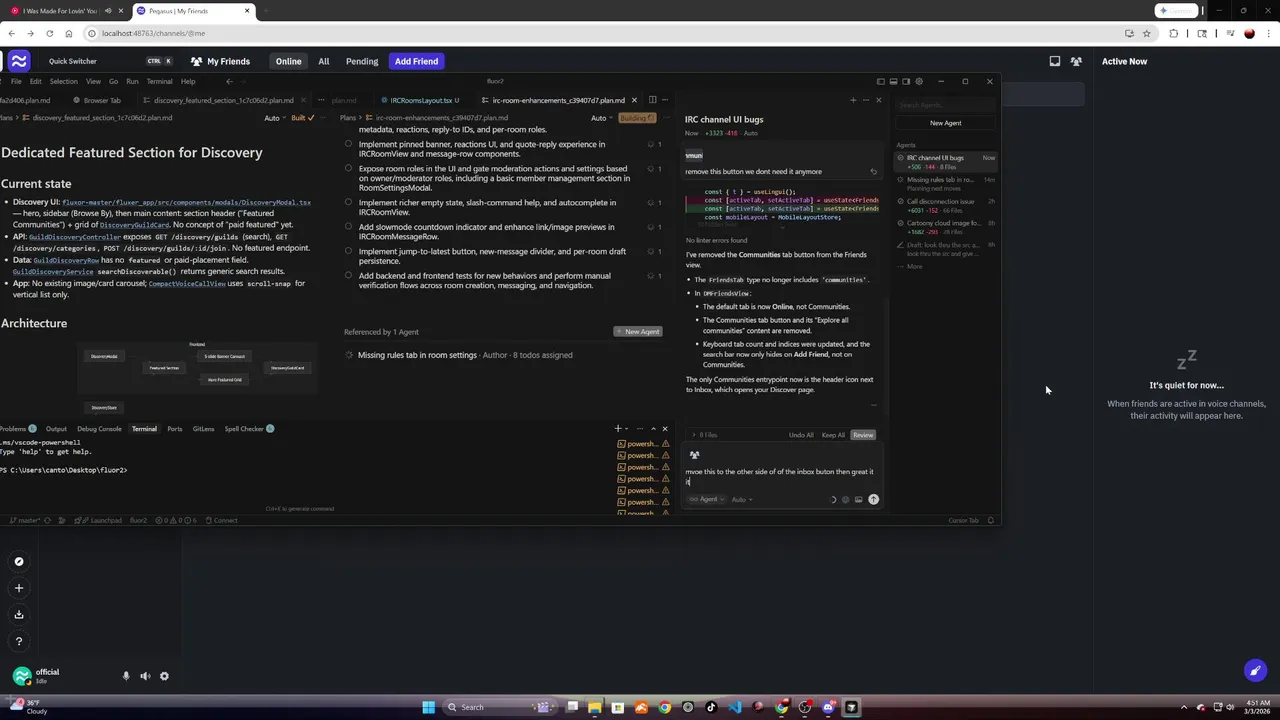1280x720 pixels.
Task: Check the 'Implement jump-to-latest button' todo circle
Action: (348, 251)
